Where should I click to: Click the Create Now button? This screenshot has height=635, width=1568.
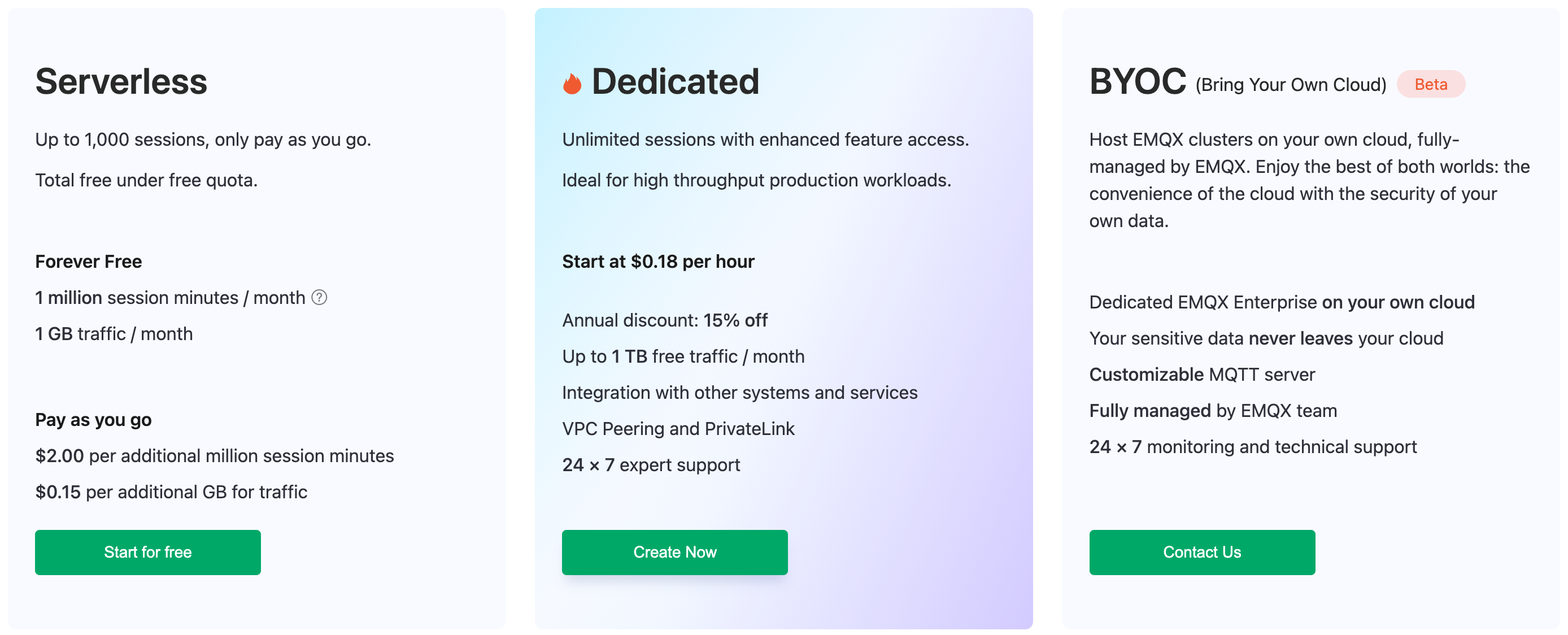pos(674,551)
